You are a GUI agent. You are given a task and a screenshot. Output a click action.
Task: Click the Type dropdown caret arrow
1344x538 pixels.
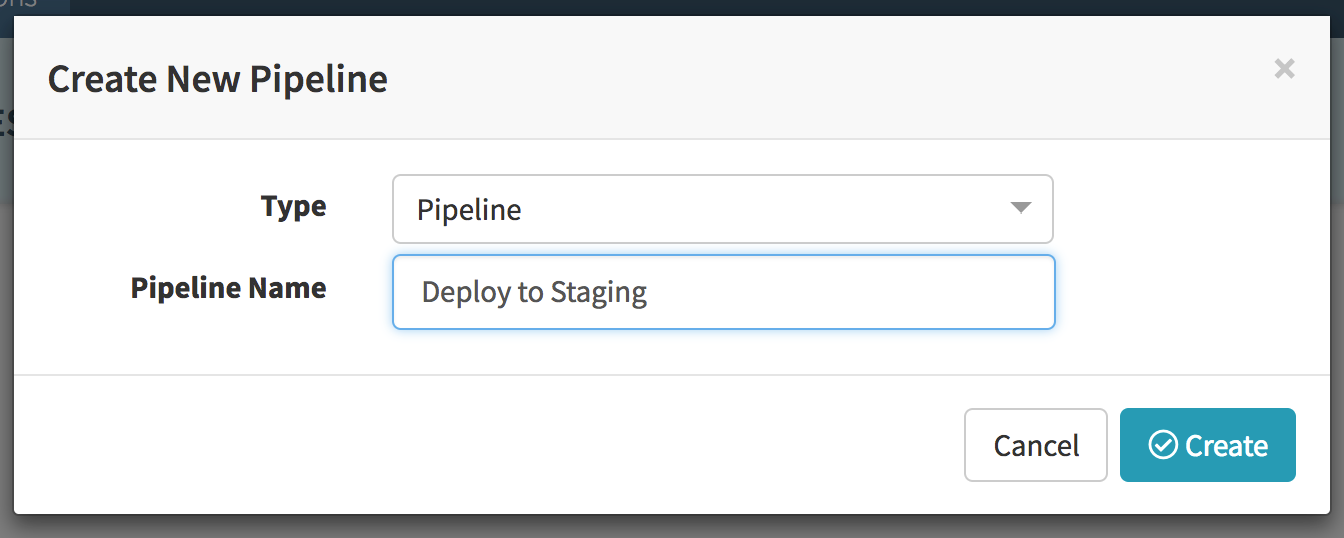[1020, 208]
